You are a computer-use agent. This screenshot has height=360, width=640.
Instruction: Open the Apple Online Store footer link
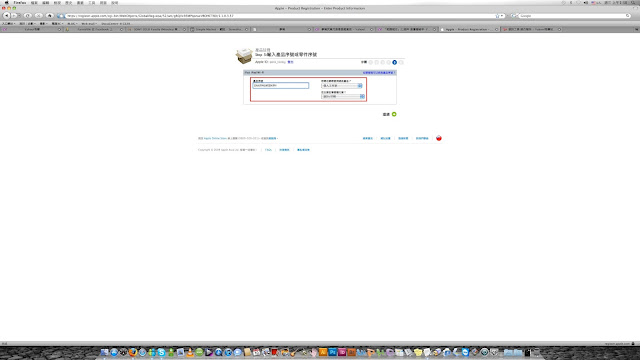tap(215, 138)
